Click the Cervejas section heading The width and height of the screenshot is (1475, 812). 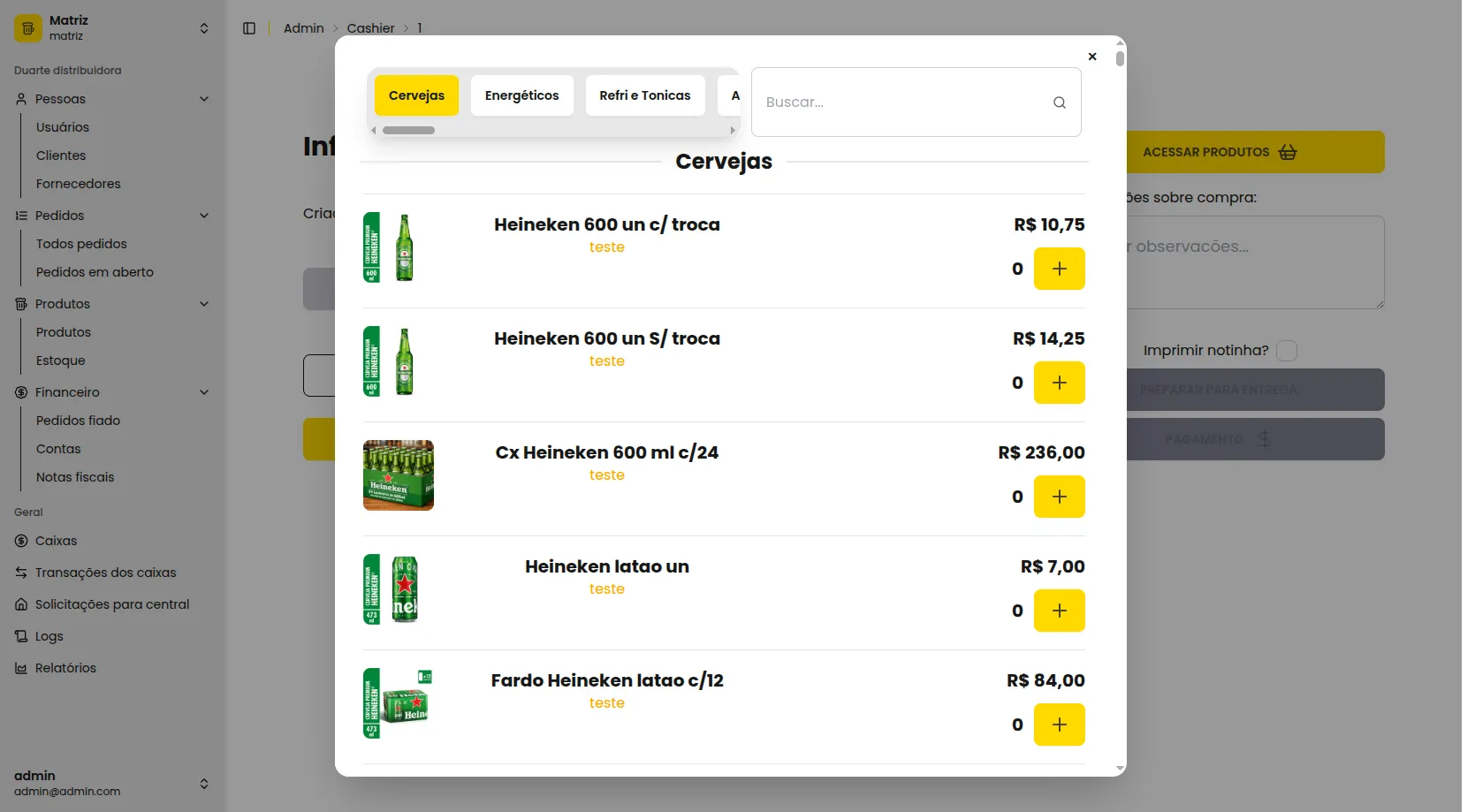pos(724,162)
